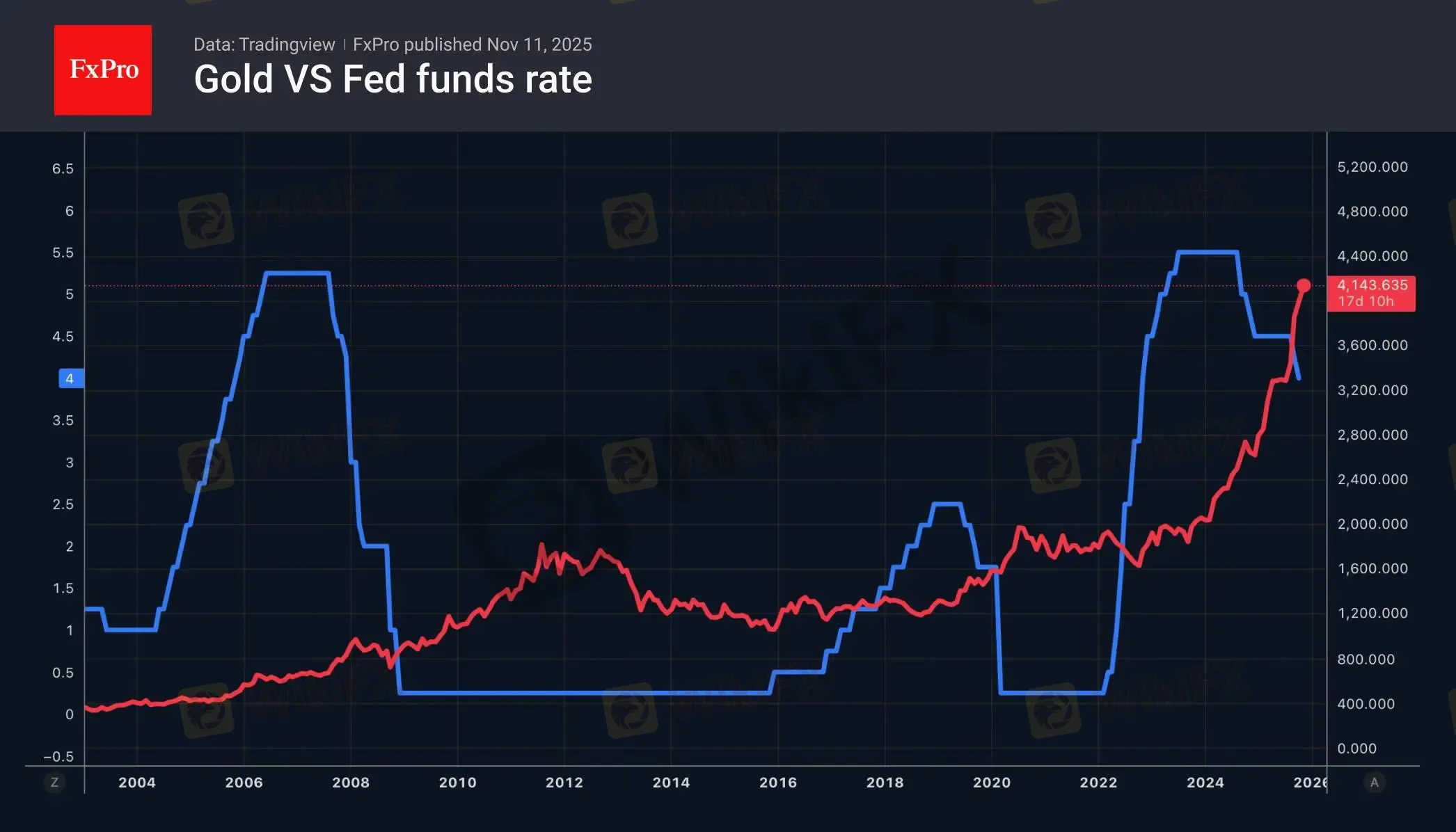Click the red FxPro logo
This screenshot has width=1456, height=832.
[x=103, y=70]
